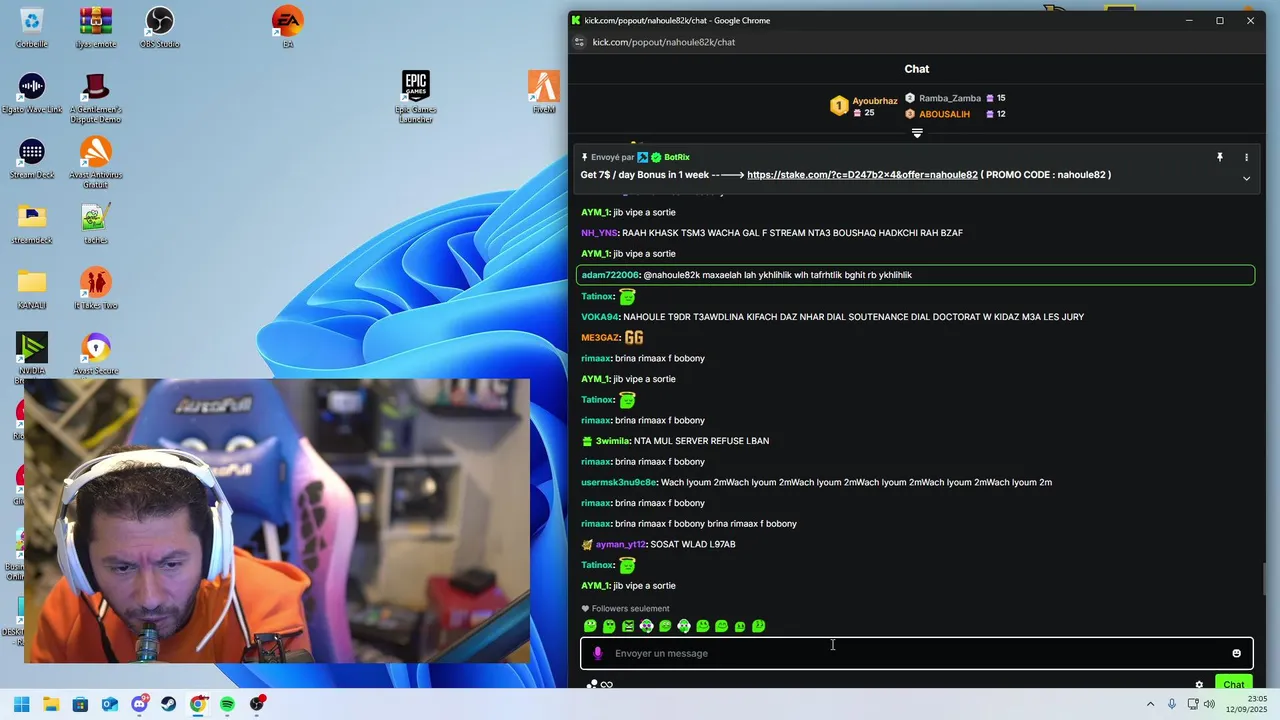
Task: Insert the second green emote in quick bar
Action: pos(609,626)
